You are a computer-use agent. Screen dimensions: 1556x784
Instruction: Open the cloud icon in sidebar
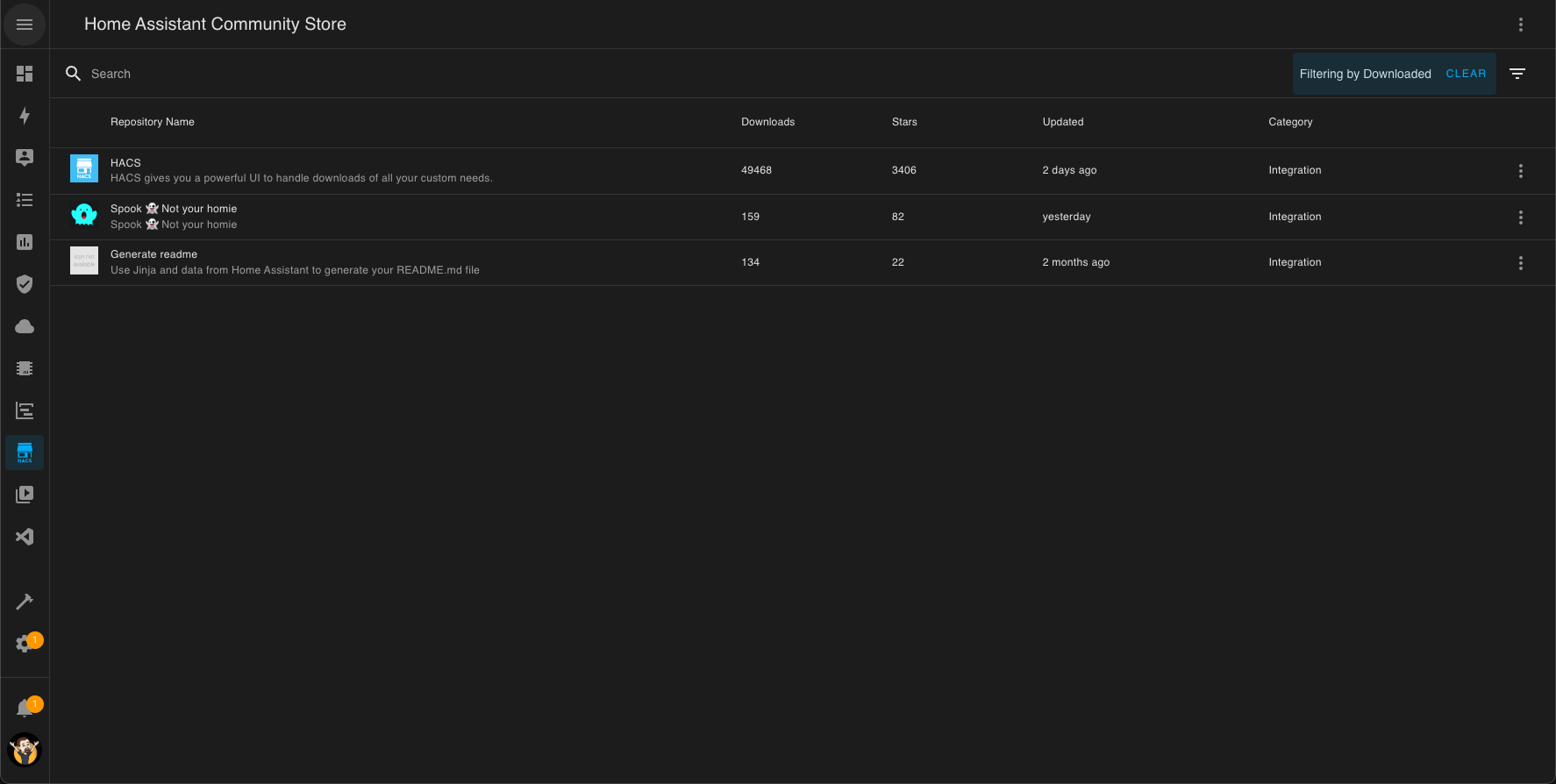[x=25, y=326]
